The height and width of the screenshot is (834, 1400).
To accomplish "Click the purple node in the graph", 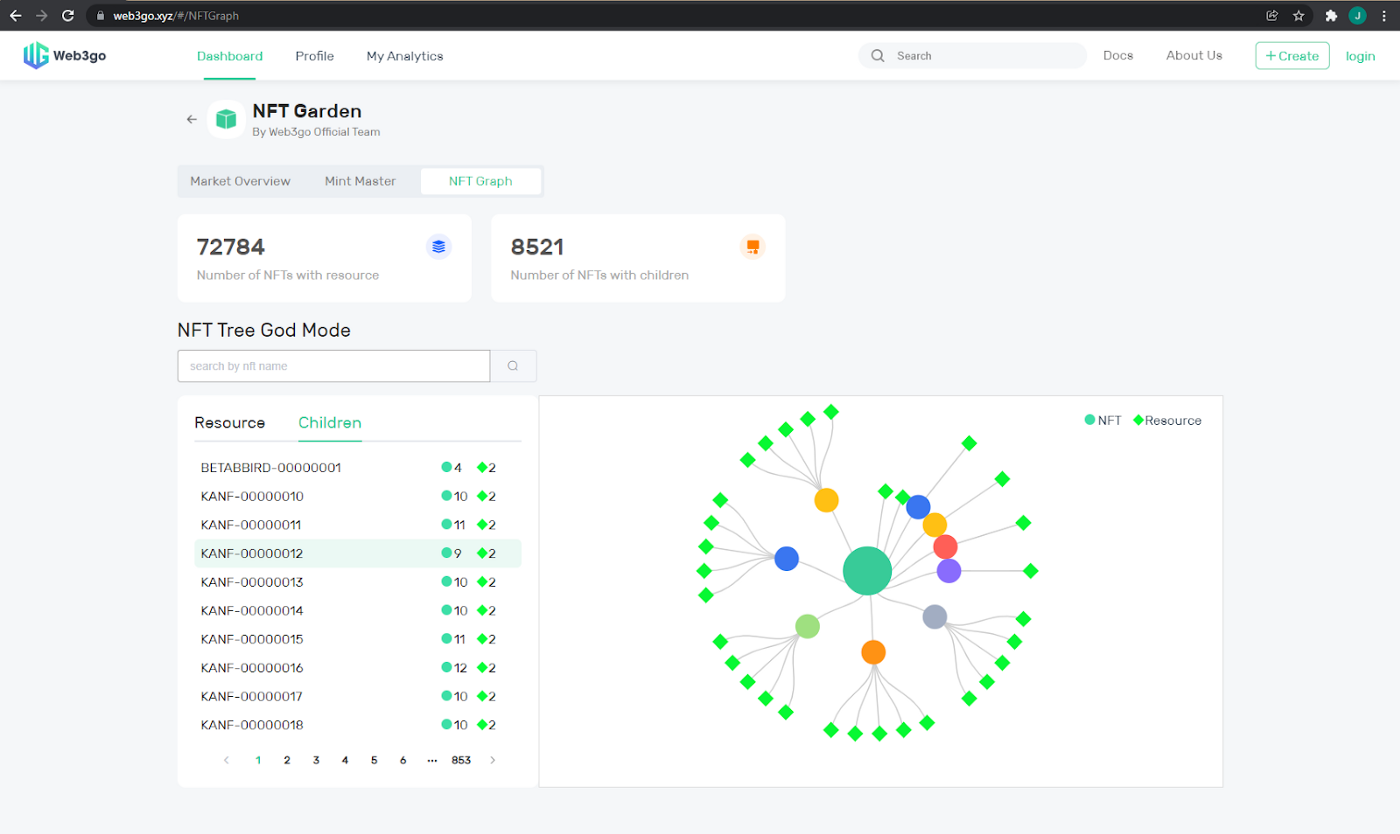I will click(x=949, y=571).
